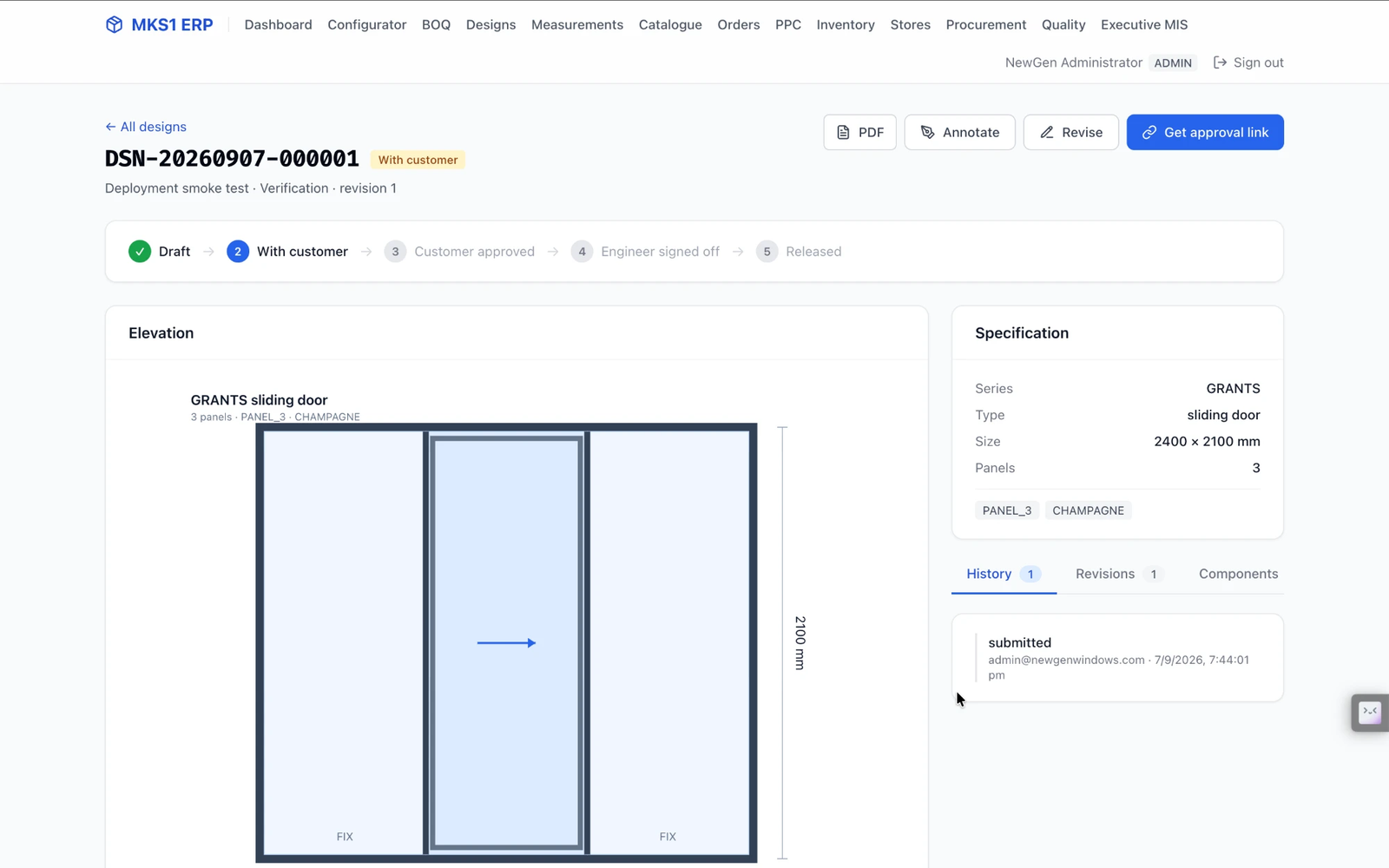Click the Released step label
This screenshot has height=868, width=1389.
click(x=813, y=252)
